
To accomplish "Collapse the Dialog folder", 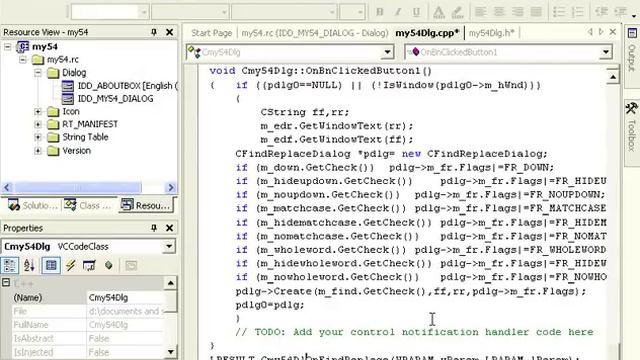I will pos(38,73).
